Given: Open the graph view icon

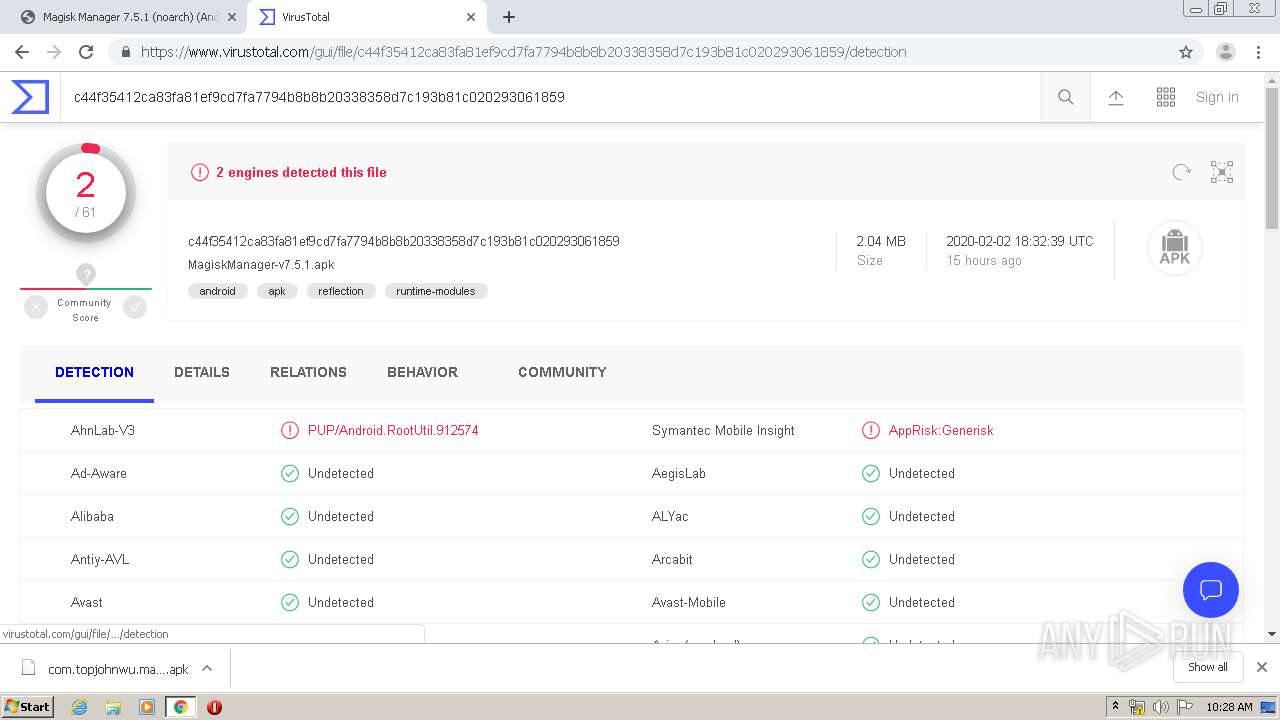Looking at the screenshot, I should (x=1222, y=172).
